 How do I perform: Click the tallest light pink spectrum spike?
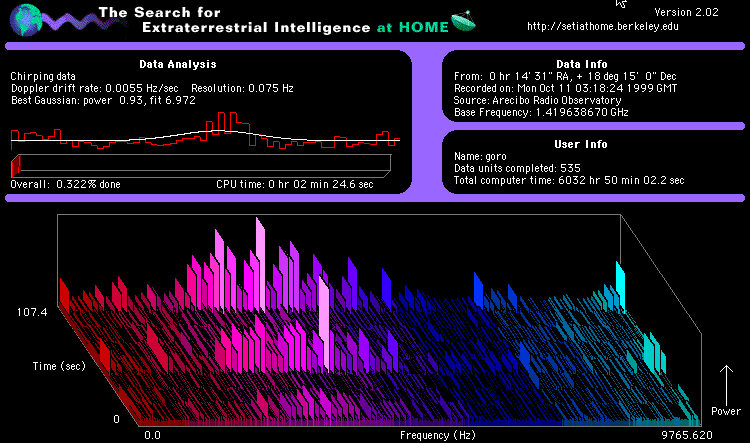(260, 260)
